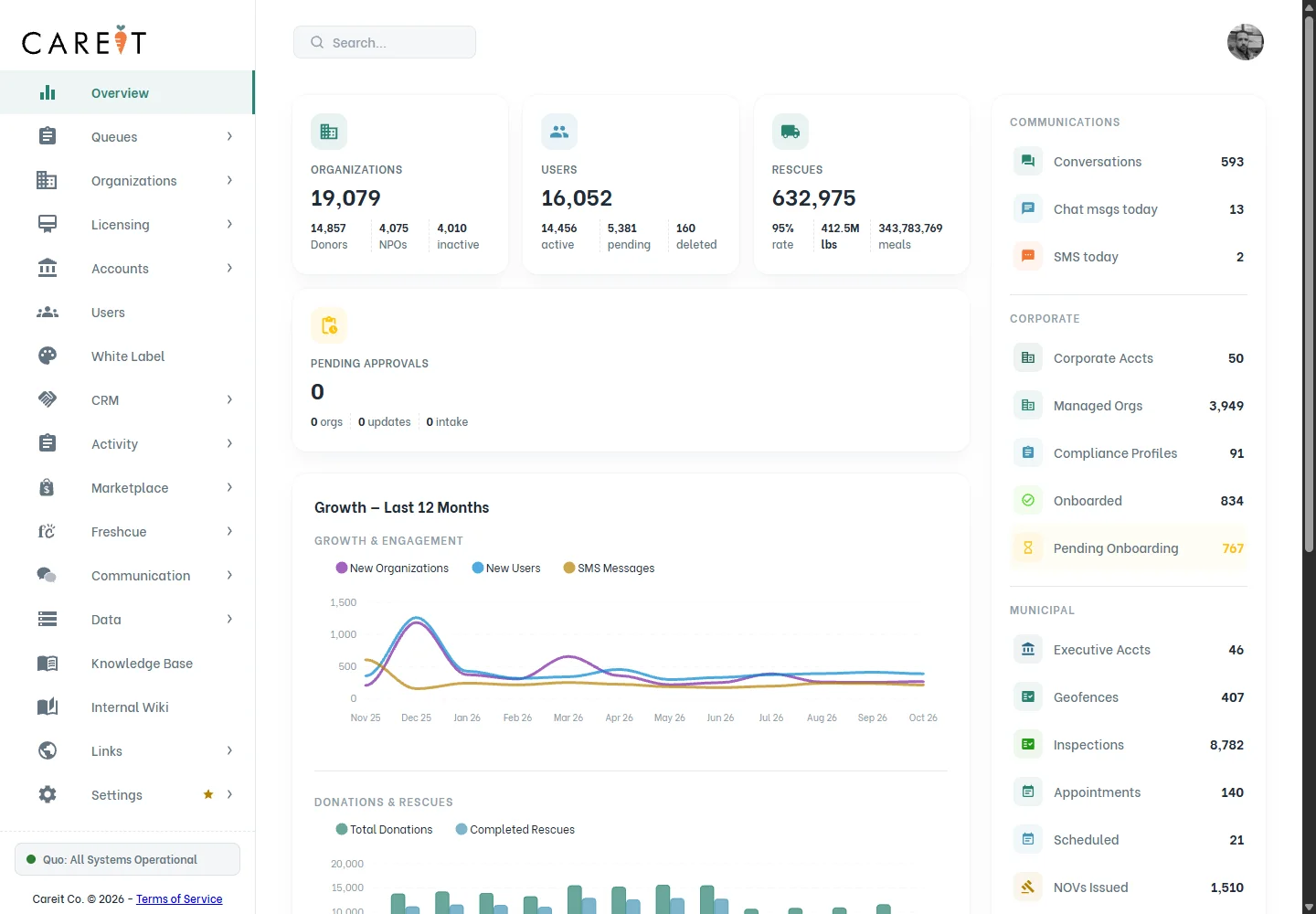
Task: Click the Rescues truck icon card
Action: tap(791, 132)
